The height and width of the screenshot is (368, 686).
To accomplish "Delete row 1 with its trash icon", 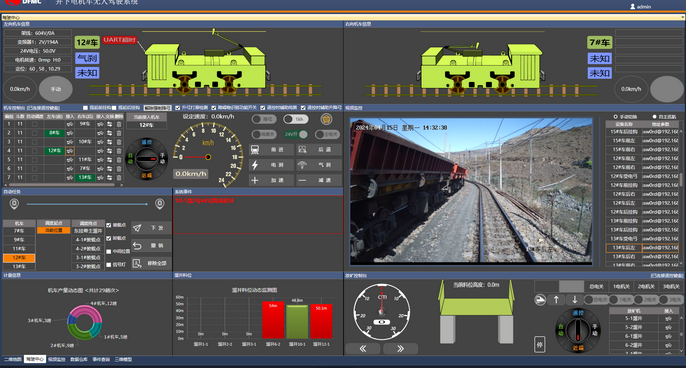I will 119,124.
